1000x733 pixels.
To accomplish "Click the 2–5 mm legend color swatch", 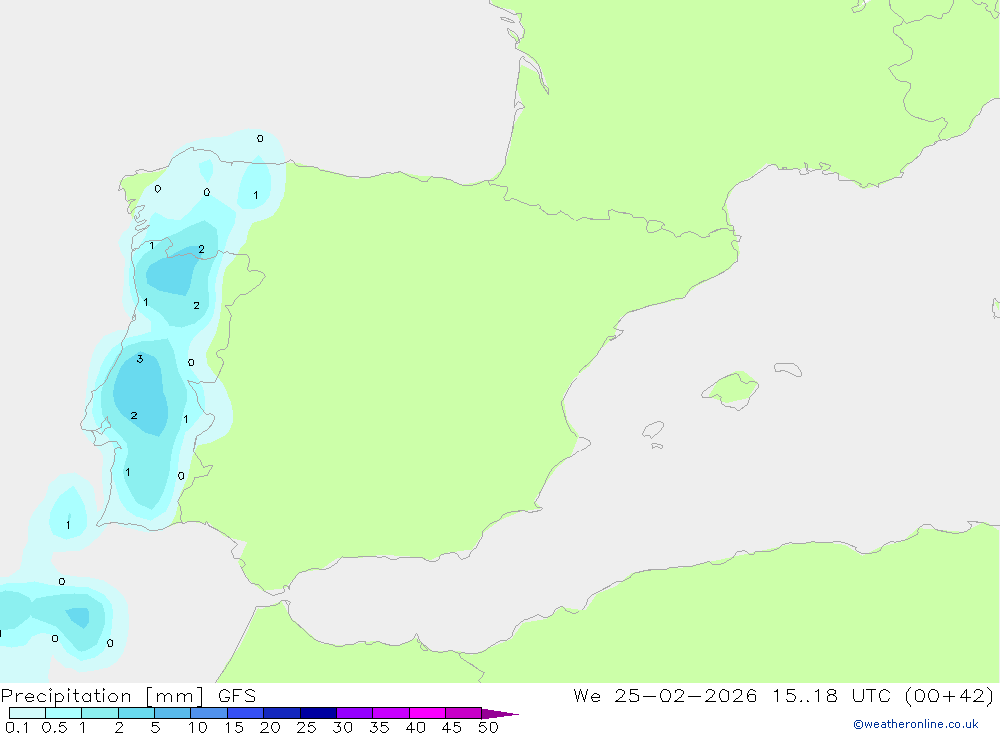I will pos(136,713).
